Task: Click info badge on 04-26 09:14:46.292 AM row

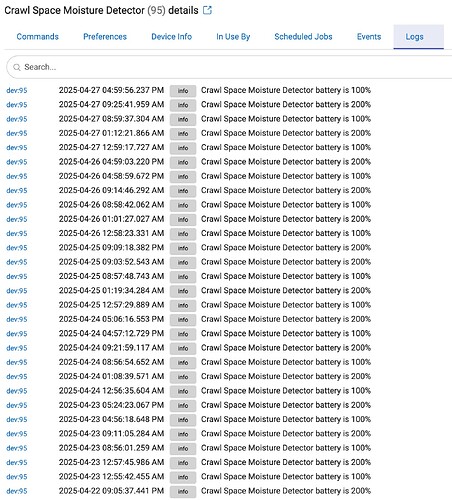Action: 183,191
